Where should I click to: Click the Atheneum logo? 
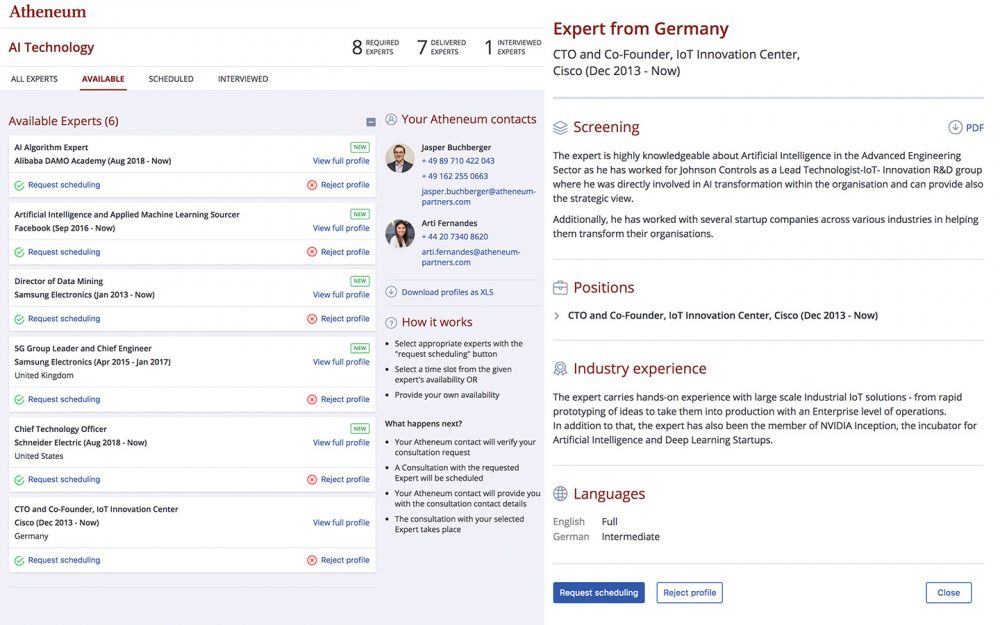tap(47, 12)
